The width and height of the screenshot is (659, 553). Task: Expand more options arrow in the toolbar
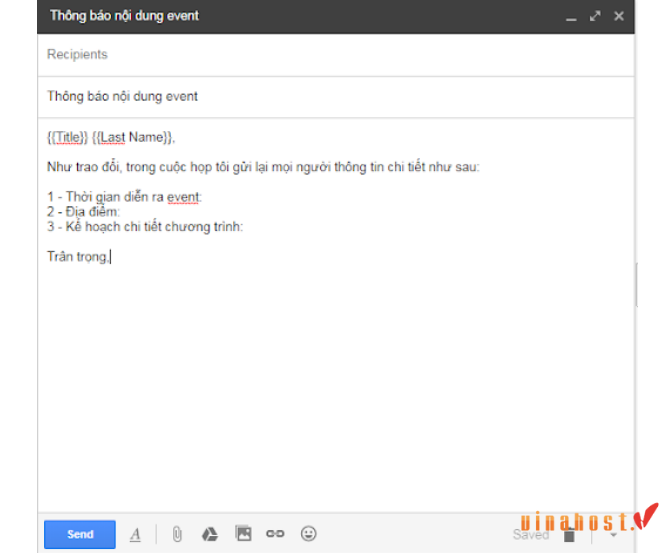[x=613, y=535]
